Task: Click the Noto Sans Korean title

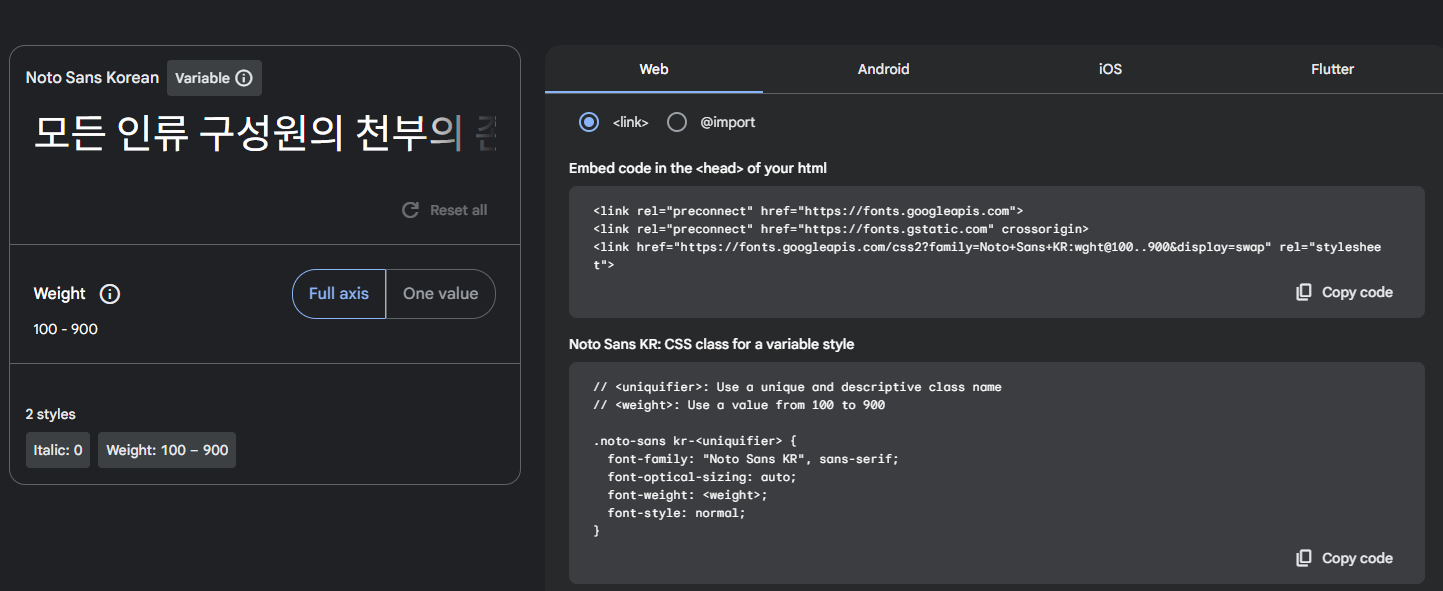Action: [x=92, y=78]
